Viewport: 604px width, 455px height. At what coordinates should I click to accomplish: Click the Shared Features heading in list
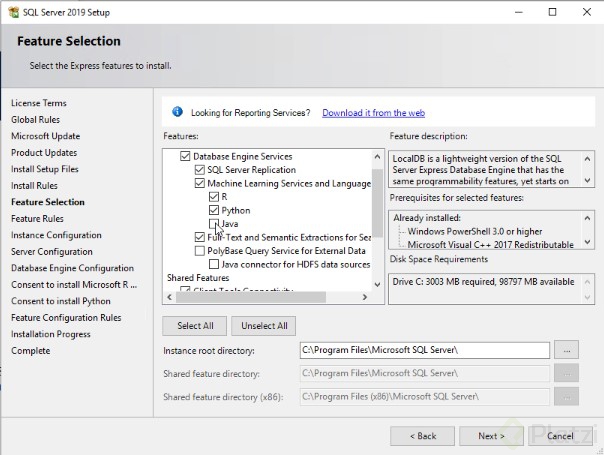tap(198, 278)
